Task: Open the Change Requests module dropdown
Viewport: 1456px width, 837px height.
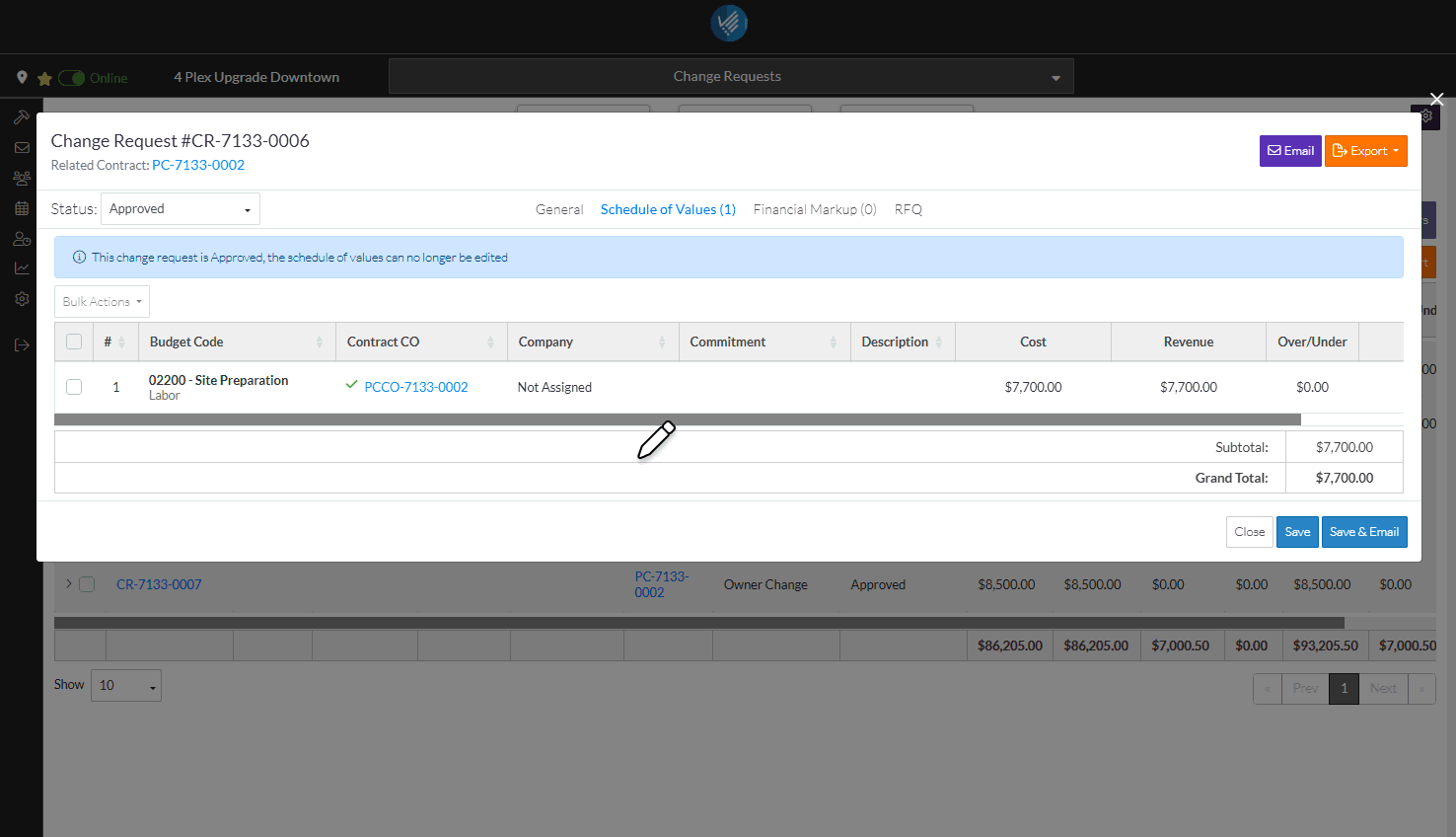Action: pyautogui.click(x=731, y=77)
